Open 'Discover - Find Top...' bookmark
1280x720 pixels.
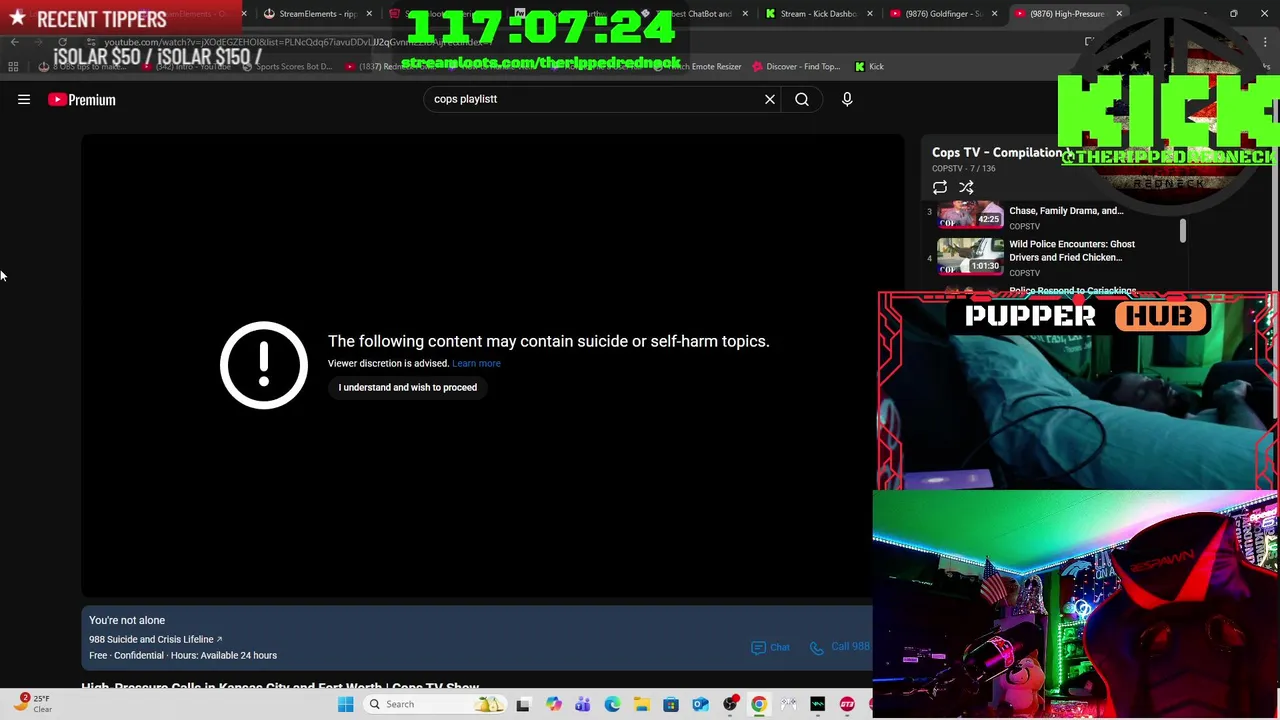pos(795,67)
